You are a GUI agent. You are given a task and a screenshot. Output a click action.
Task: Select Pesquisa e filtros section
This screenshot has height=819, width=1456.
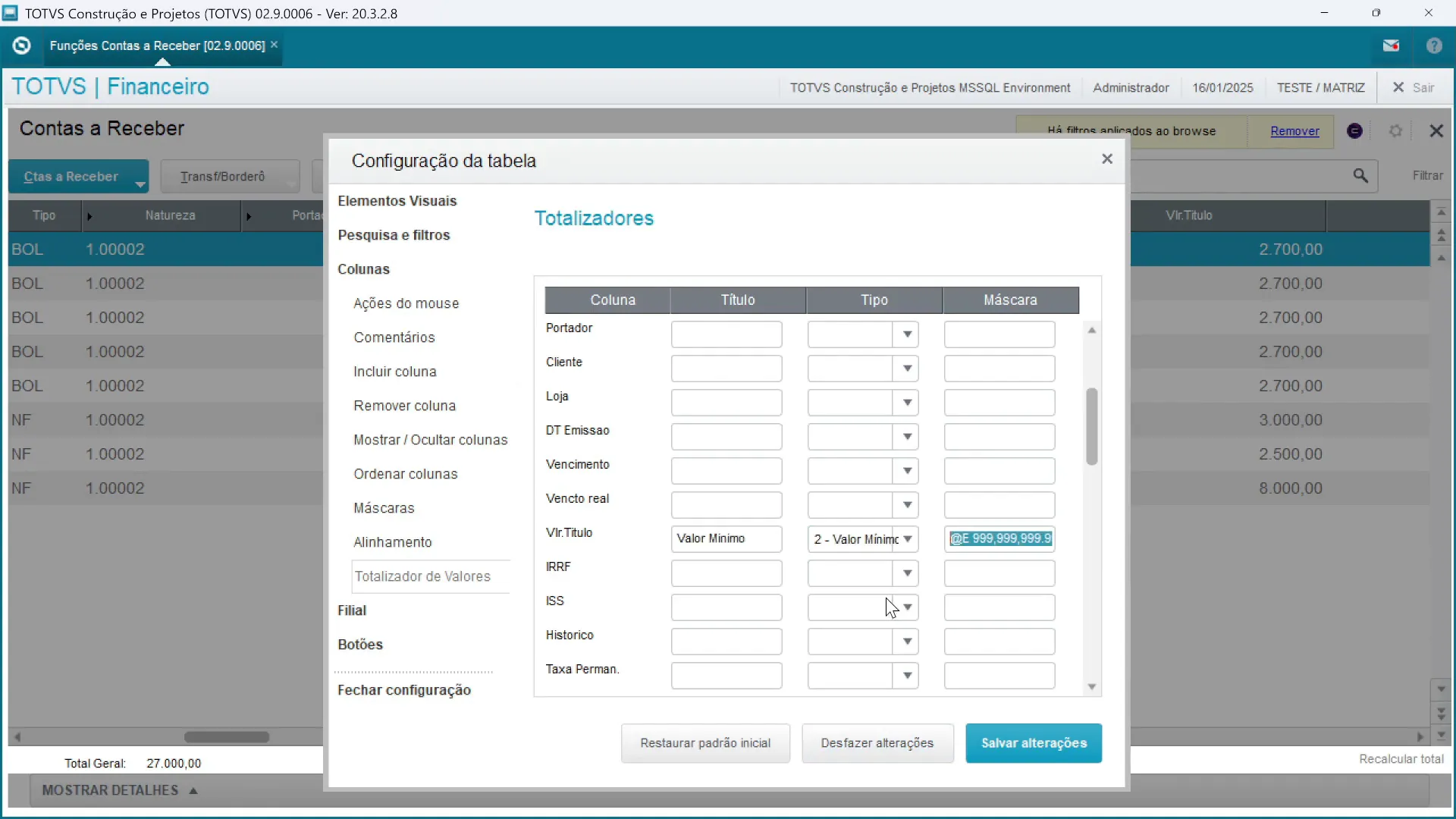click(394, 235)
